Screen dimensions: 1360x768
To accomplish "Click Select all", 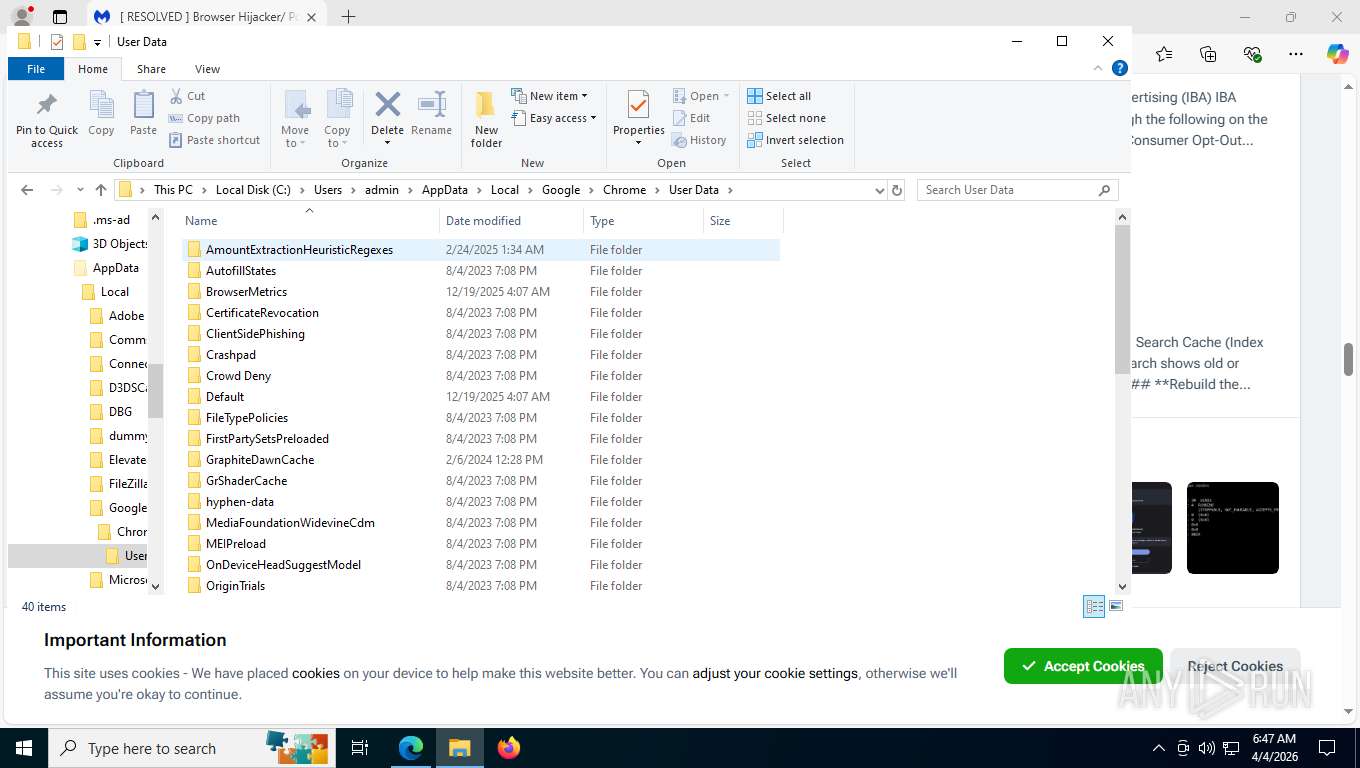I will click(x=779, y=96).
